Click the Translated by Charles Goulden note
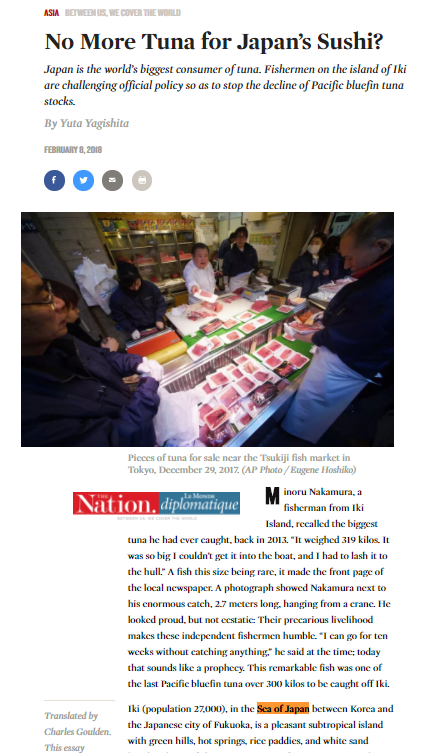 click(78, 724)
